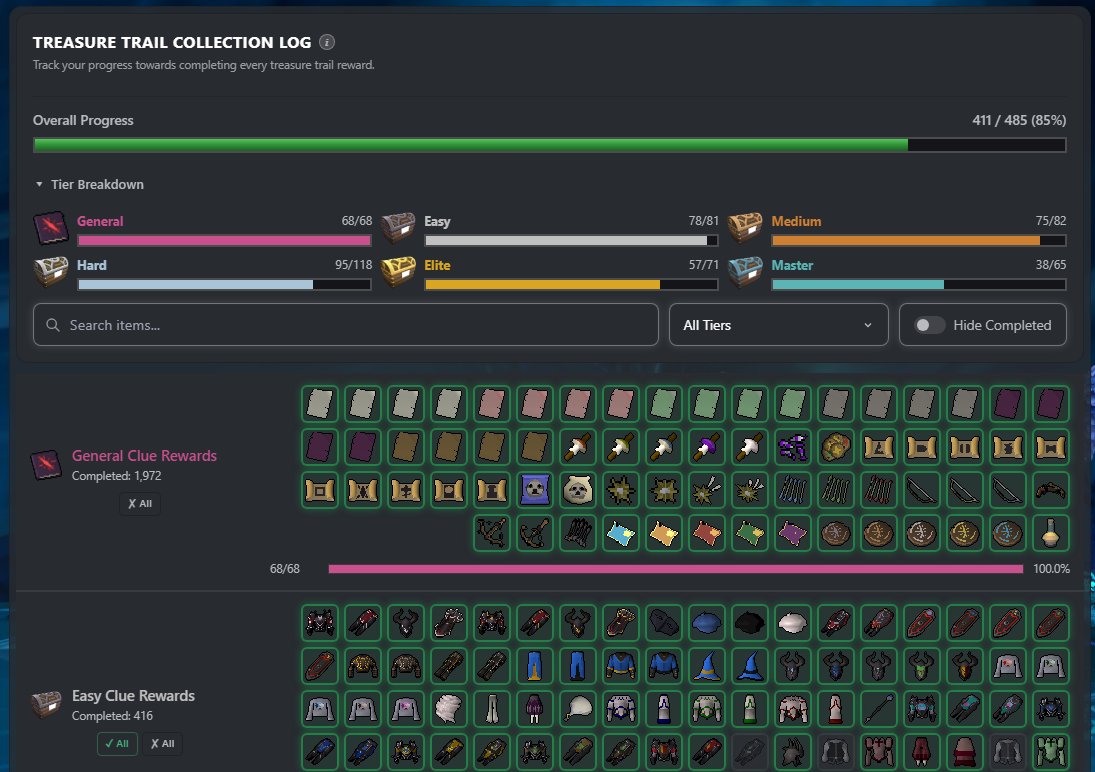Select the potion flask icon in General rewards
The width and height of the screenshot is (1095, 772).
click(1050, 533)
